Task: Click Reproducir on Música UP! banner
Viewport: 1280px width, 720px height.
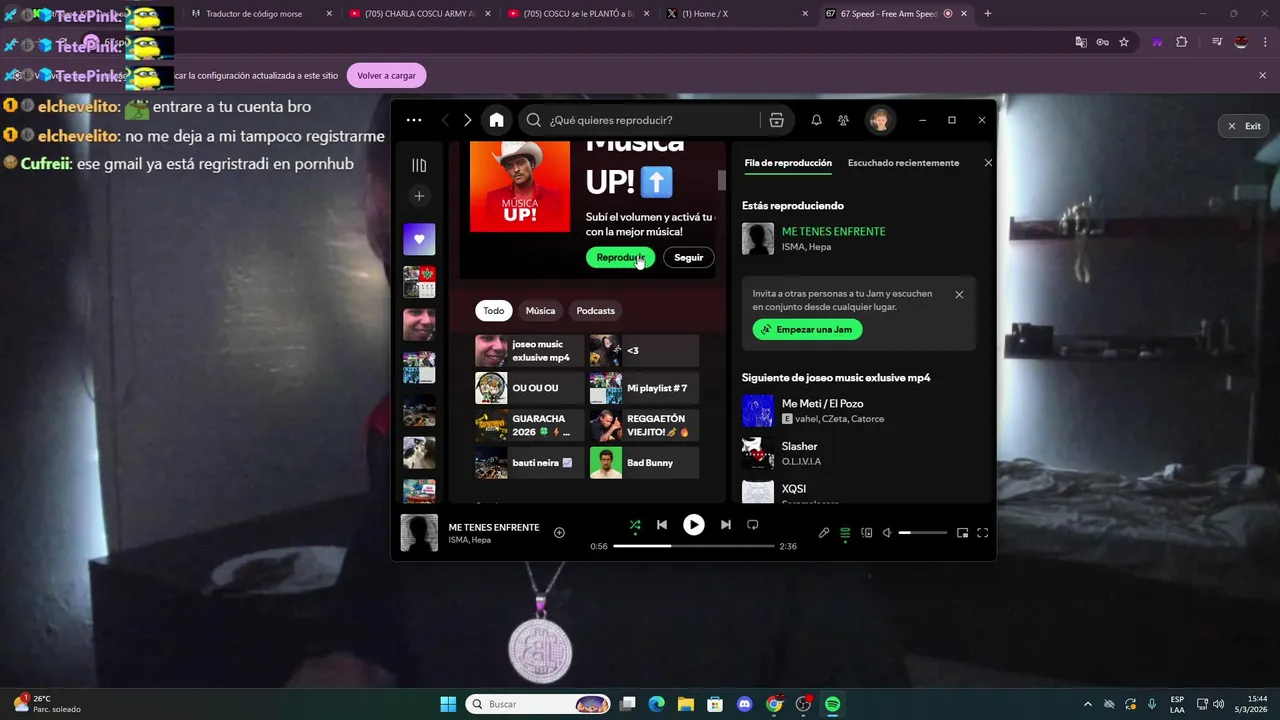Action: 620,257
